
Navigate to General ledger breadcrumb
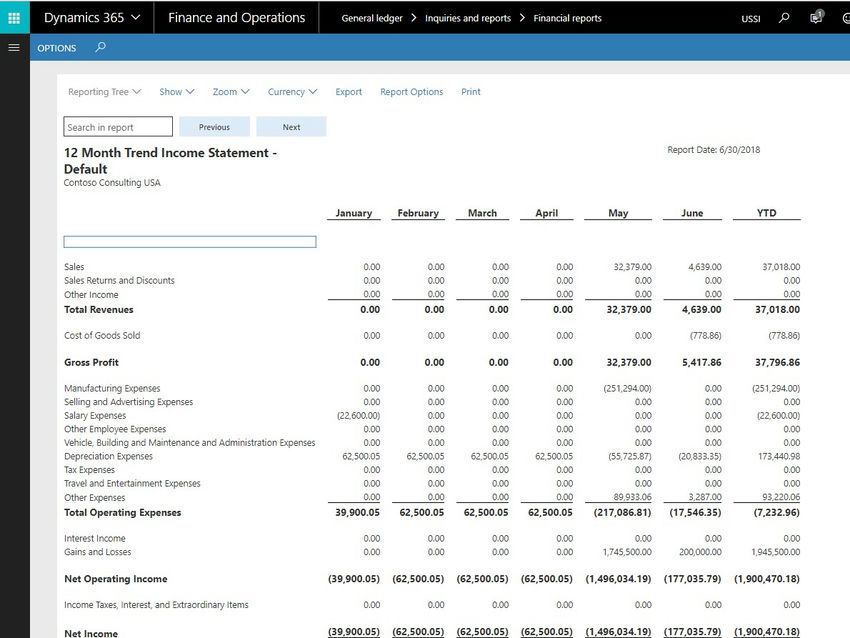click(372, 16)
